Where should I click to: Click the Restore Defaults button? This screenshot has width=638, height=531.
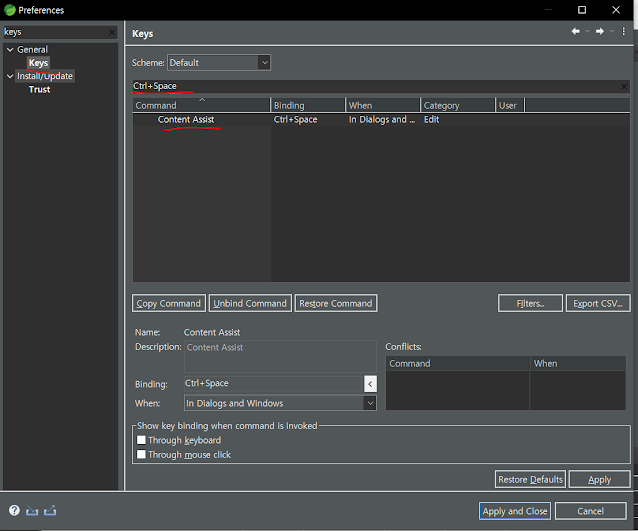tap(530, 479)
